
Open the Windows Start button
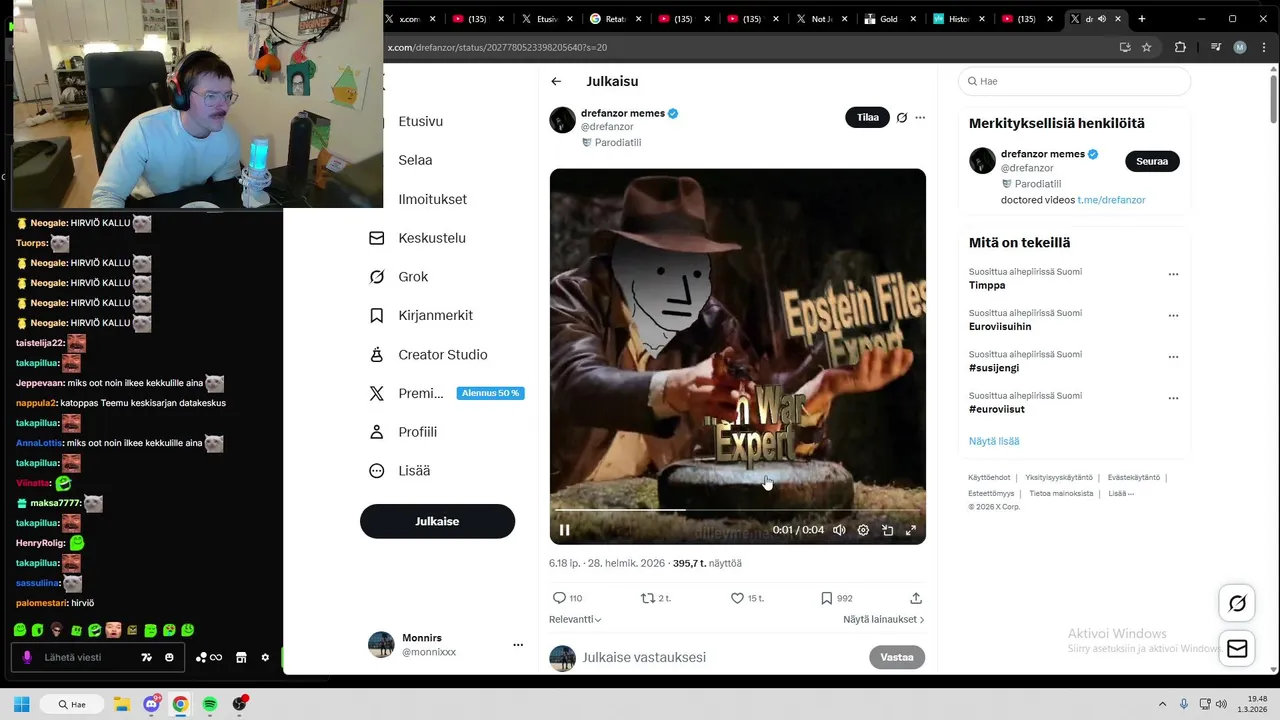pyautogui.click(x=22, y=704)
